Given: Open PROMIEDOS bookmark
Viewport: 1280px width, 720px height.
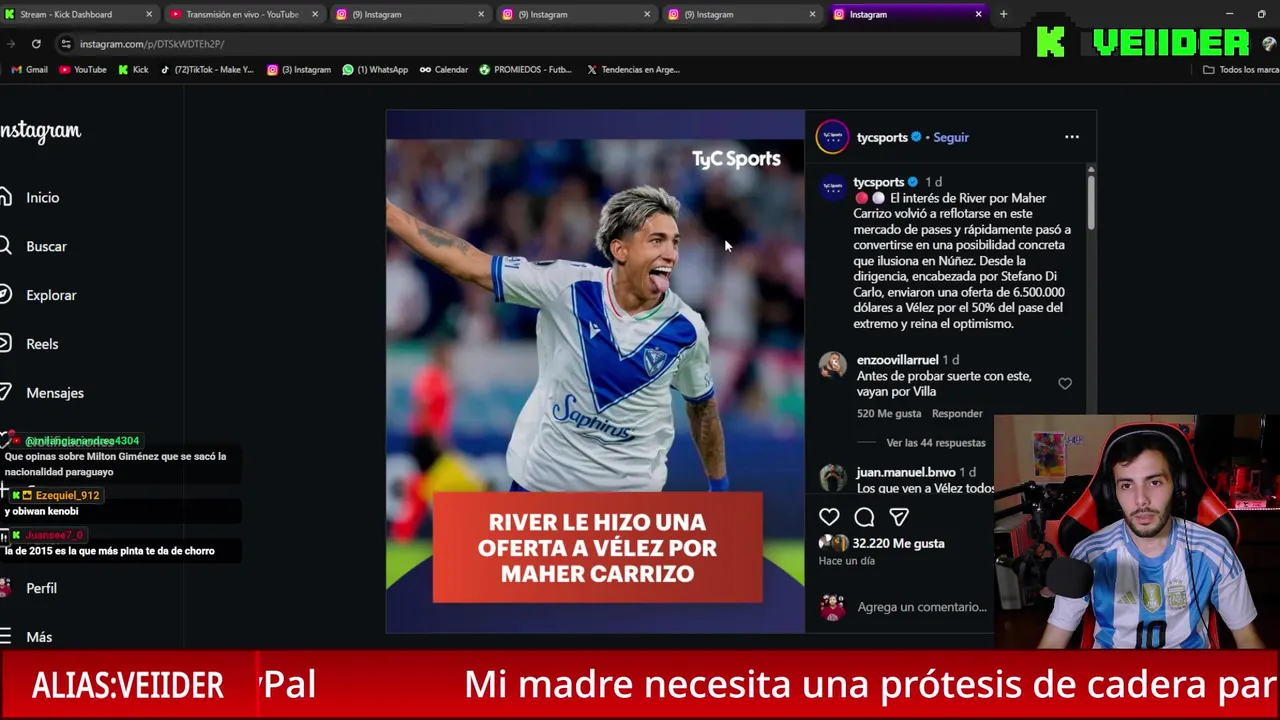Looking at the screenshot, I should pos(526,70).
